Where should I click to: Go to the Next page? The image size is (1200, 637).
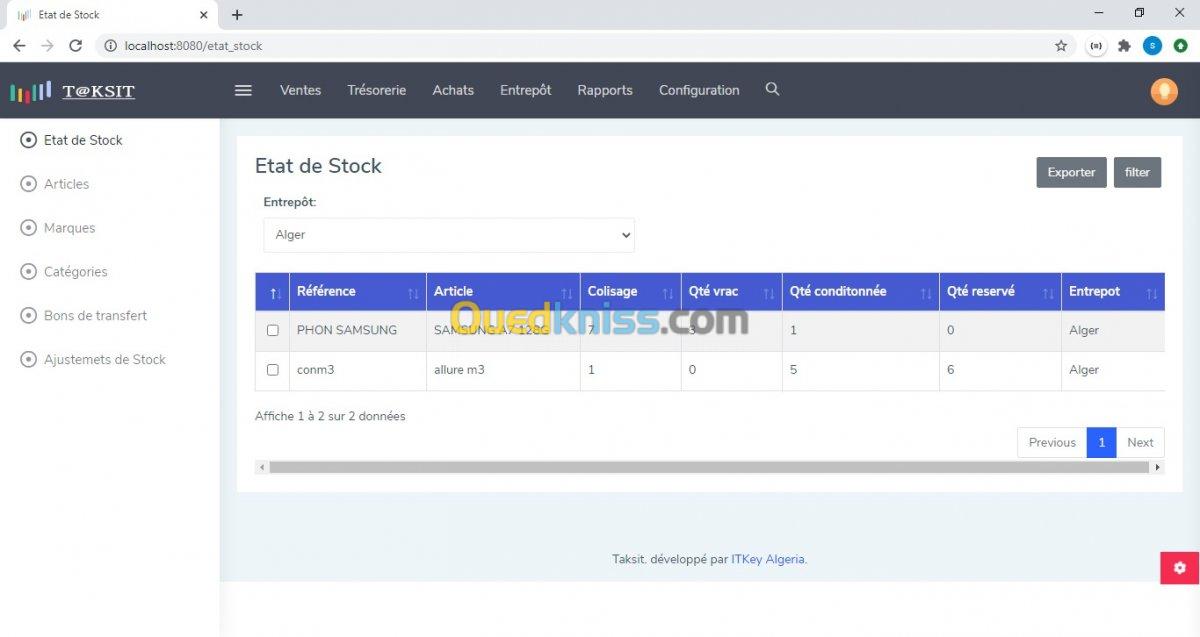[x=1140, y=442]
